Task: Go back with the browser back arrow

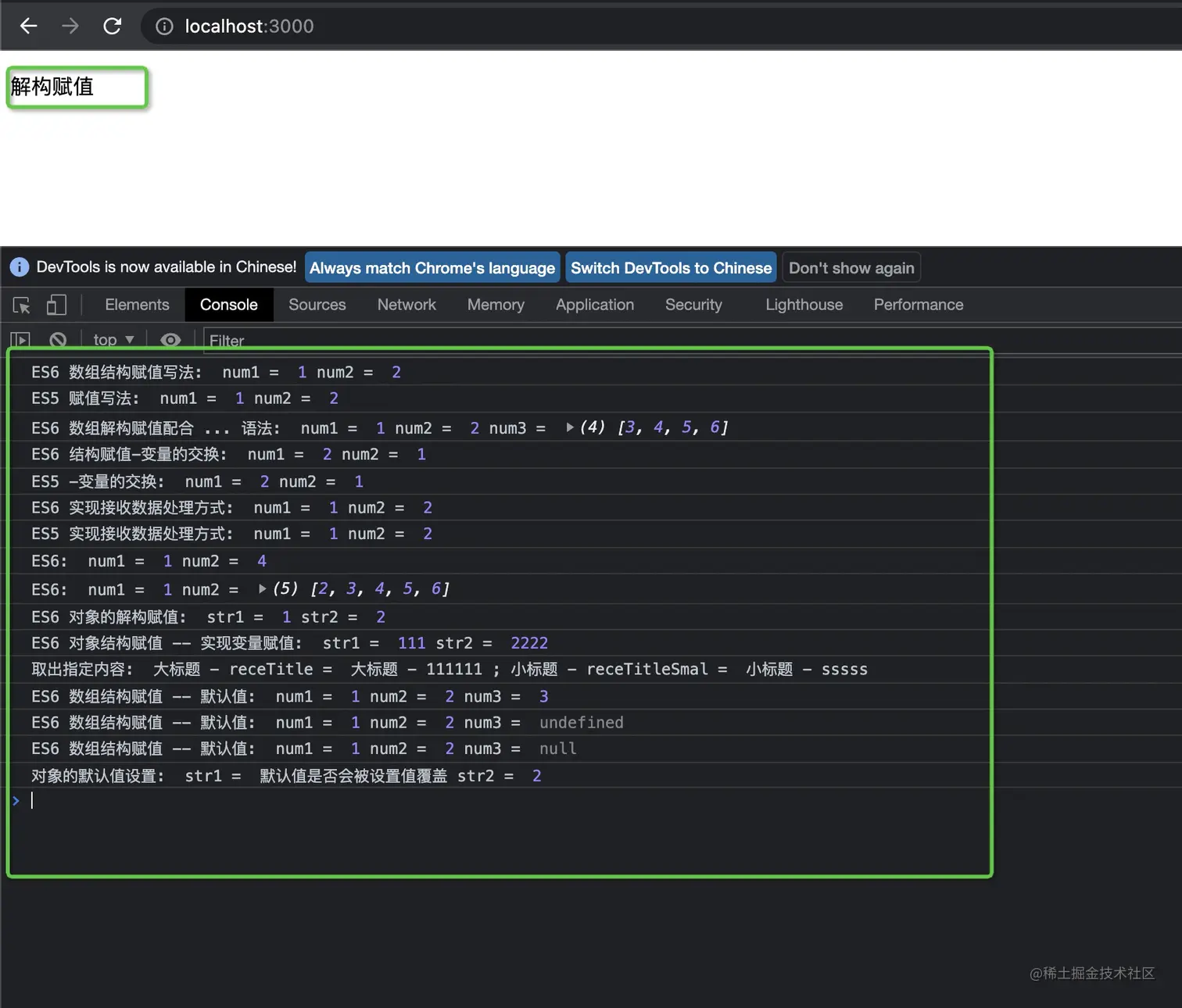Action: [x=29, y=26]
